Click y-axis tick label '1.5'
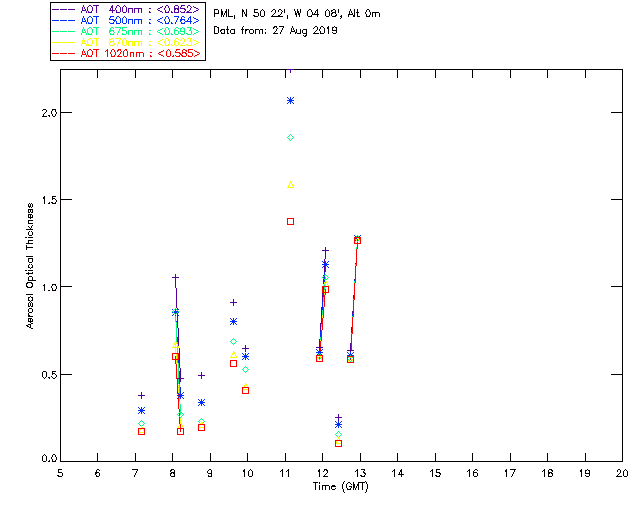Image resolution: width=640 pixels, height=512 pixels. pyautogui.click(x=49, y=200)
